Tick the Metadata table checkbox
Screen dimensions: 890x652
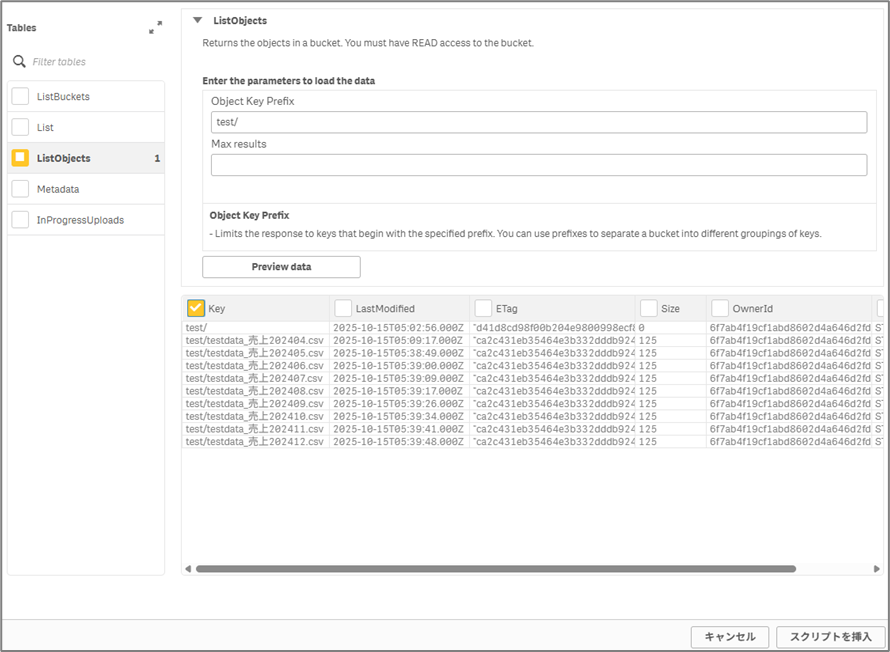(x=20, y=189)
